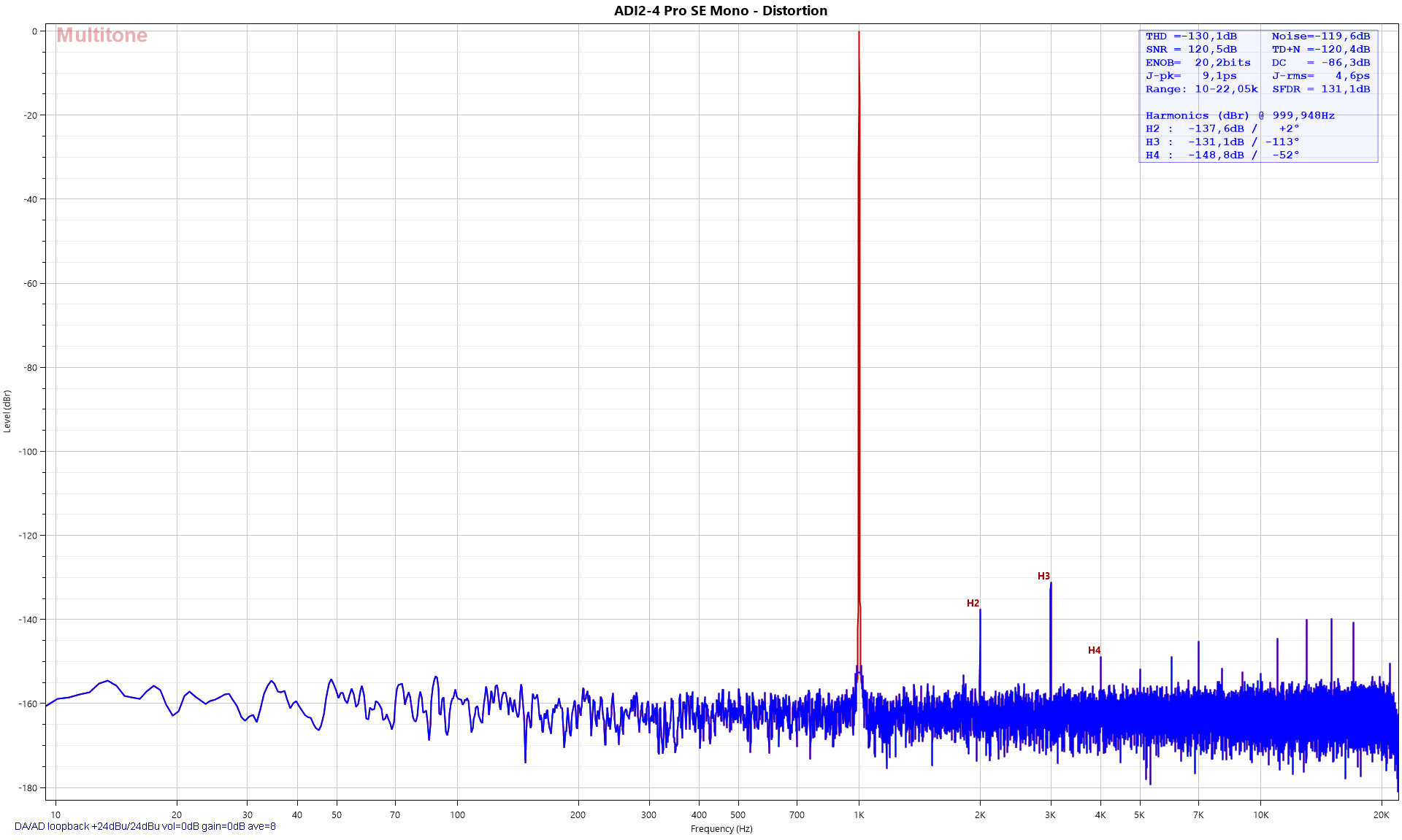Click the H4 harmonic marker label
This screenshot has height=840, width=1402.
click(1094, 650)
